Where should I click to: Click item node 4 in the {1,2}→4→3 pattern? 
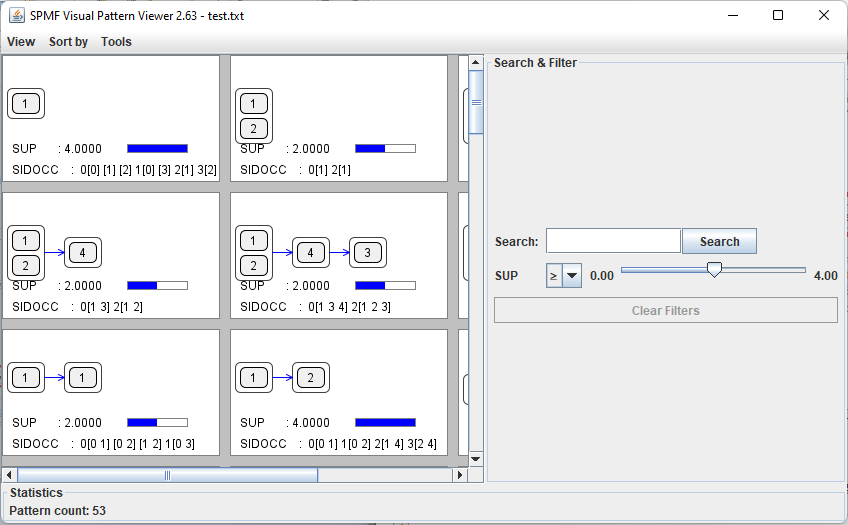click(x=310, y=253)
